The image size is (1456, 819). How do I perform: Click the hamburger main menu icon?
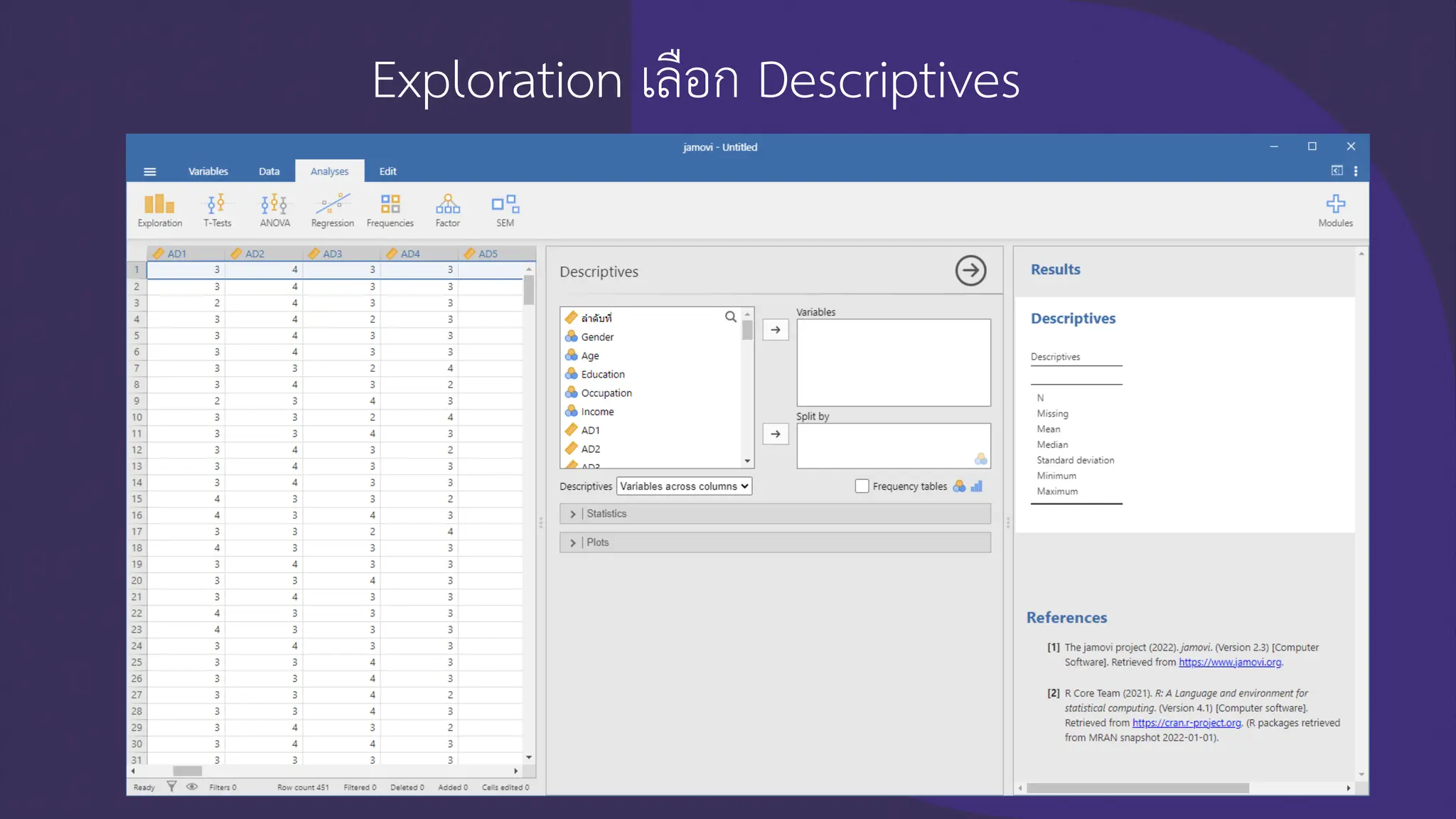149,171
